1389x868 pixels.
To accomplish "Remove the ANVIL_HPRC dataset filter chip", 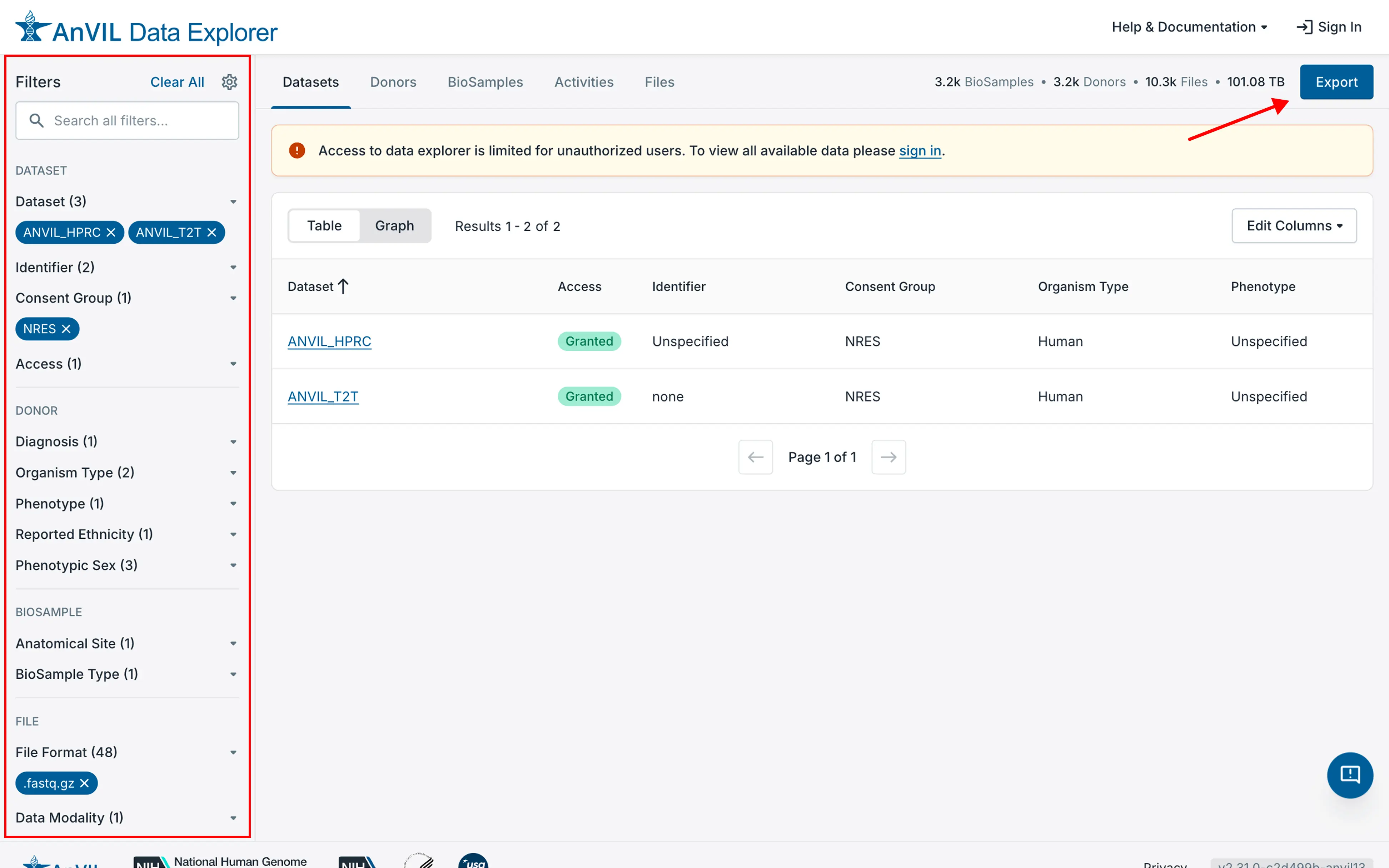I will click(111, 232).
